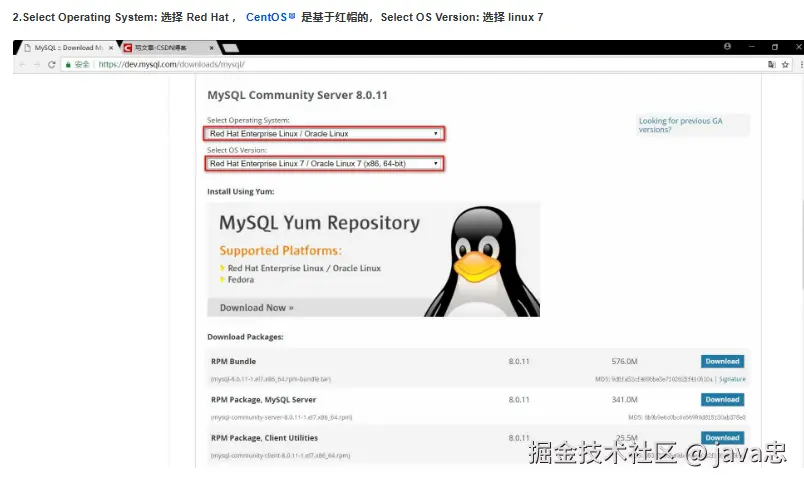
Task: Download the RPM Package, Client Utilities
Action: pos(722,437)
